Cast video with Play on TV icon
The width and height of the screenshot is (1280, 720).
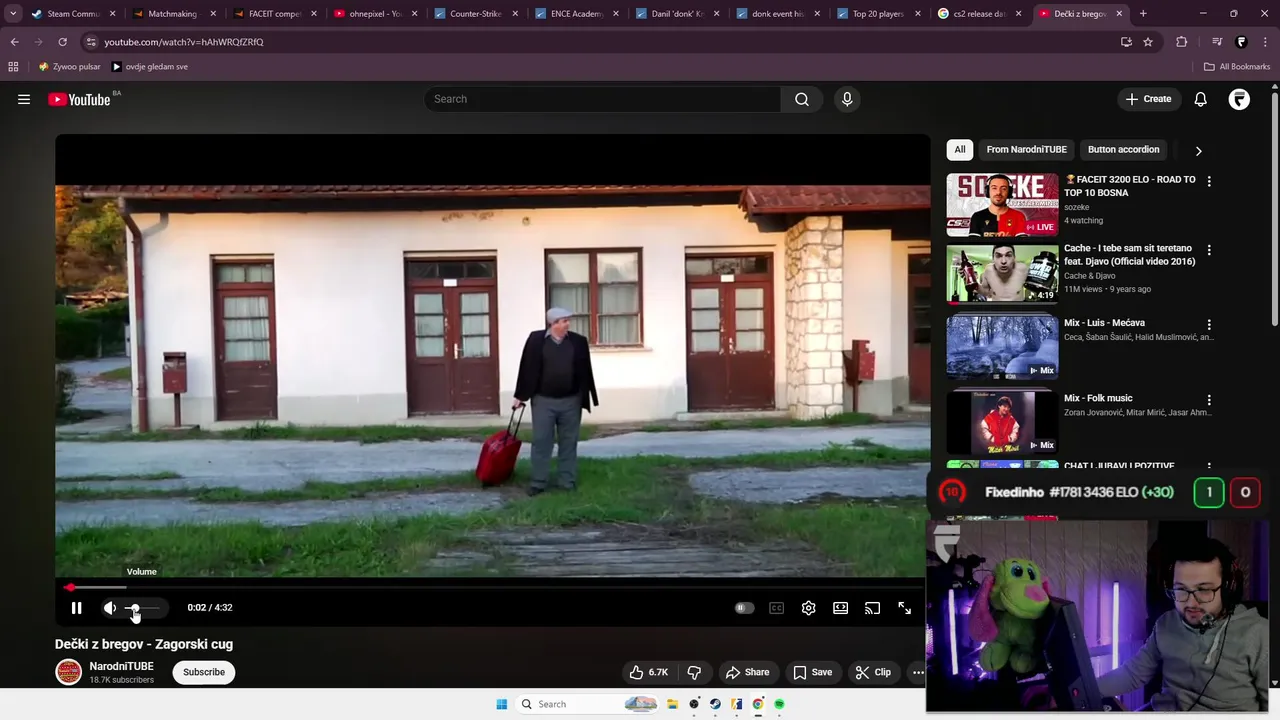pyautogui.click(x=872, y=608)
